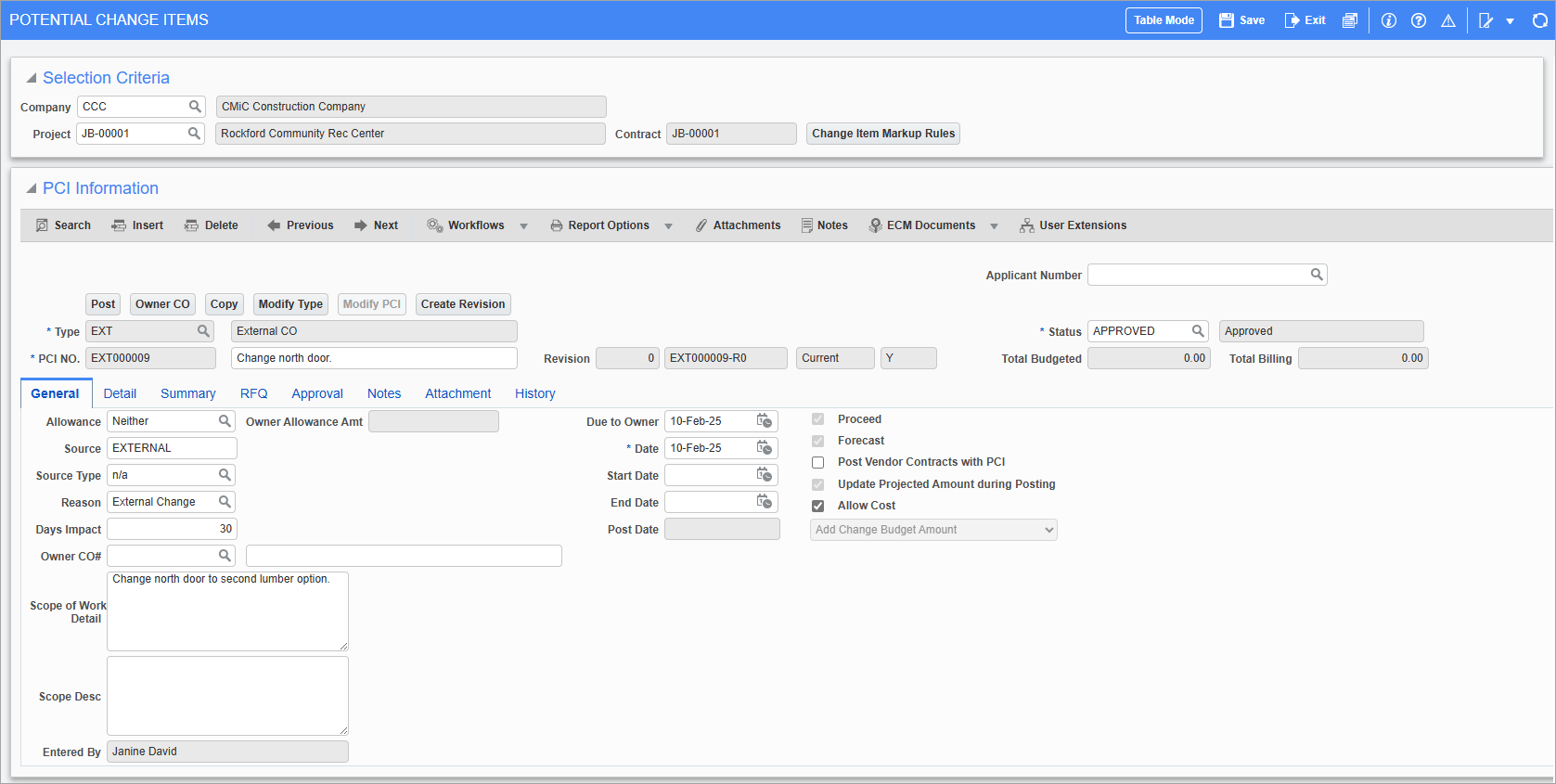Open the Approval tab
The width and height of the screenshot is (1556, 784).
coord(317,393)
